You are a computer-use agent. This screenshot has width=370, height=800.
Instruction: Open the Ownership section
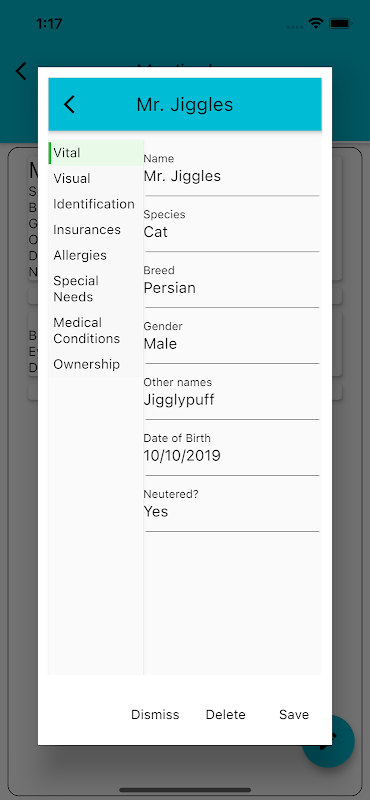click(x=96, y=364)
